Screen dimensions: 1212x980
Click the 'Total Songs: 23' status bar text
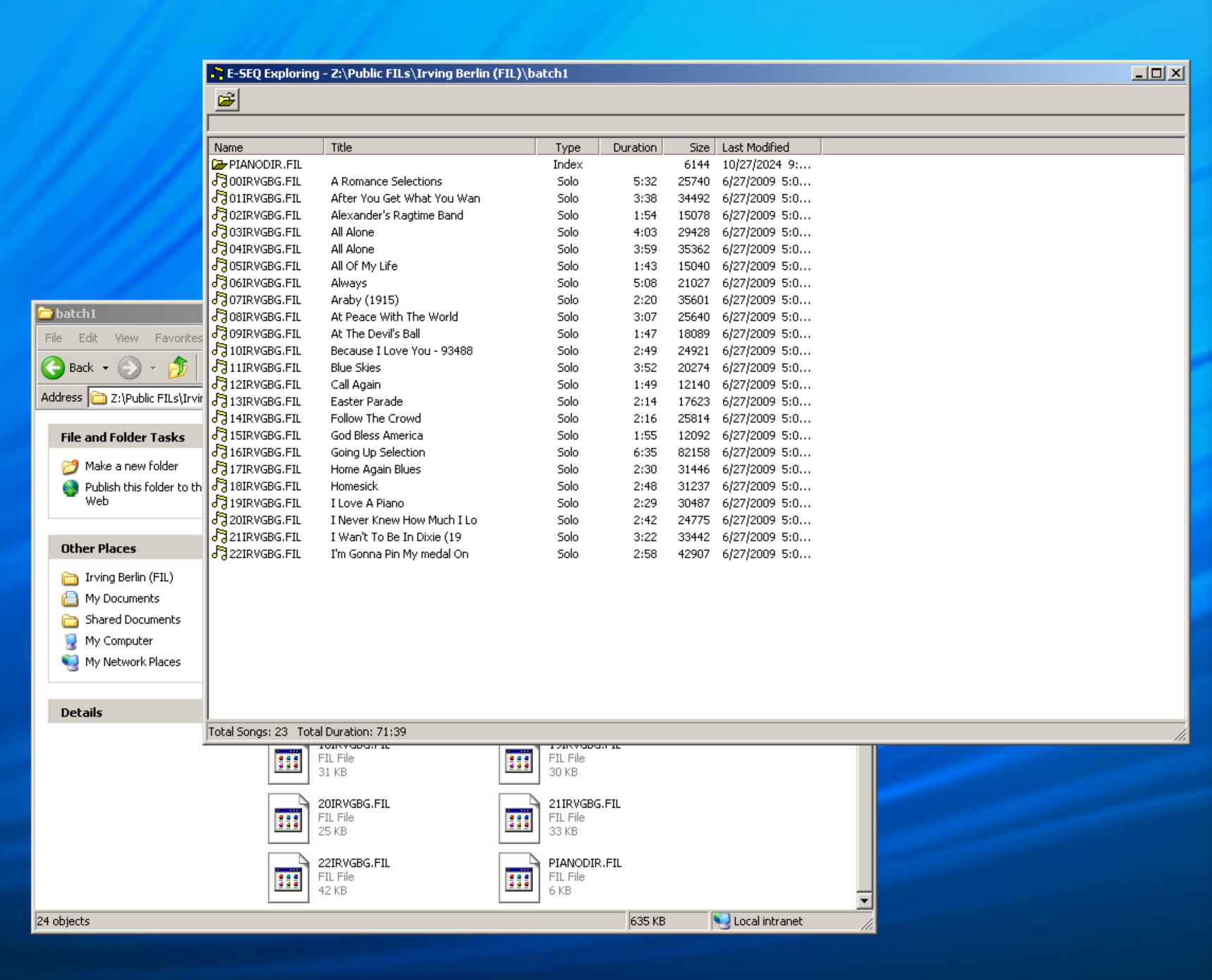point(248,732)
